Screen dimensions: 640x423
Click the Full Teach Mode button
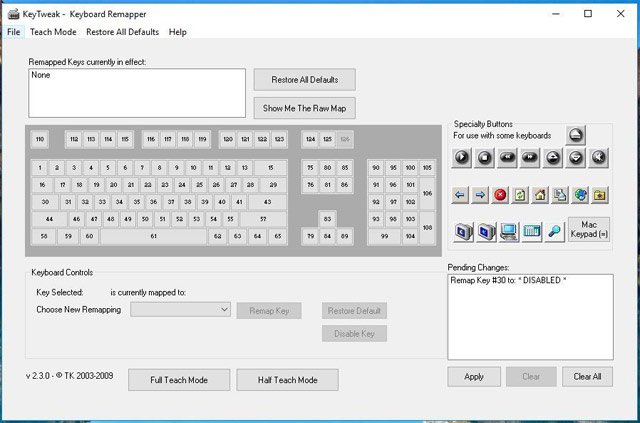coord(177,380)
